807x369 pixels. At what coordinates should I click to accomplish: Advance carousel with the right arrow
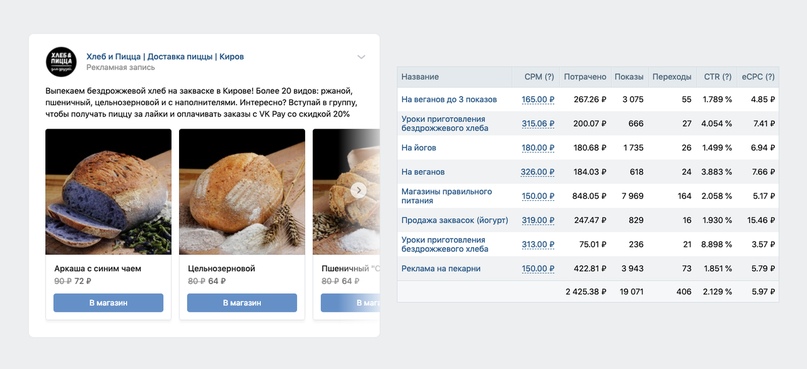(359, 190)
